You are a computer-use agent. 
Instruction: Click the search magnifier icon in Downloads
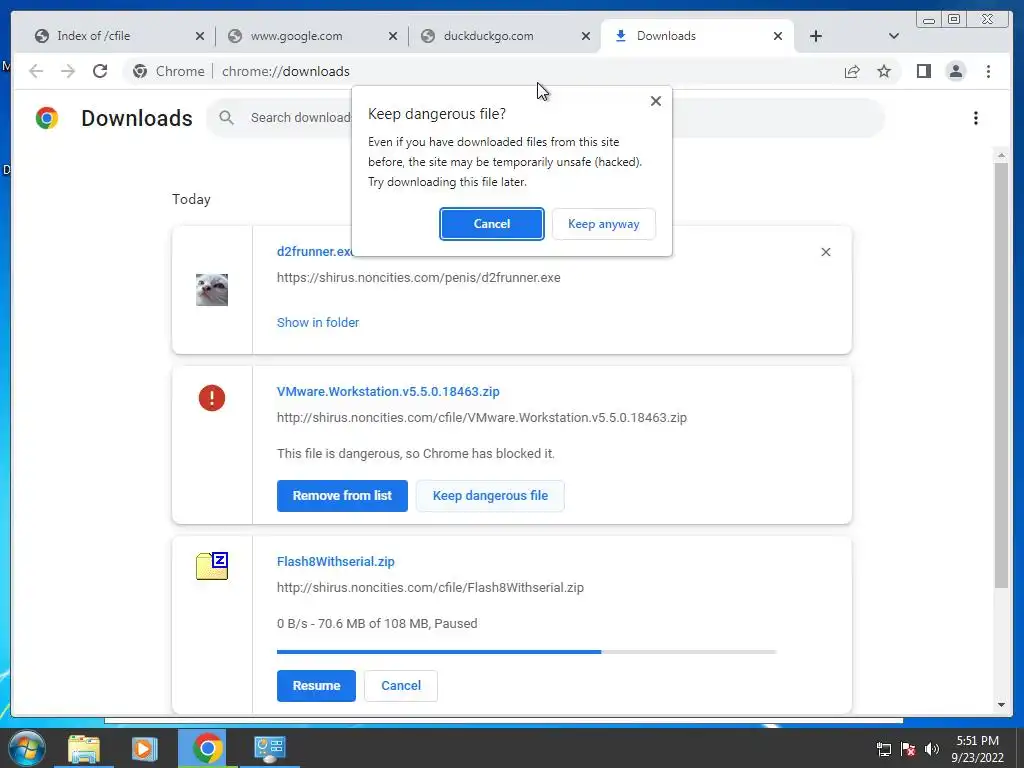pyautogui.click(x=227, y=118)
